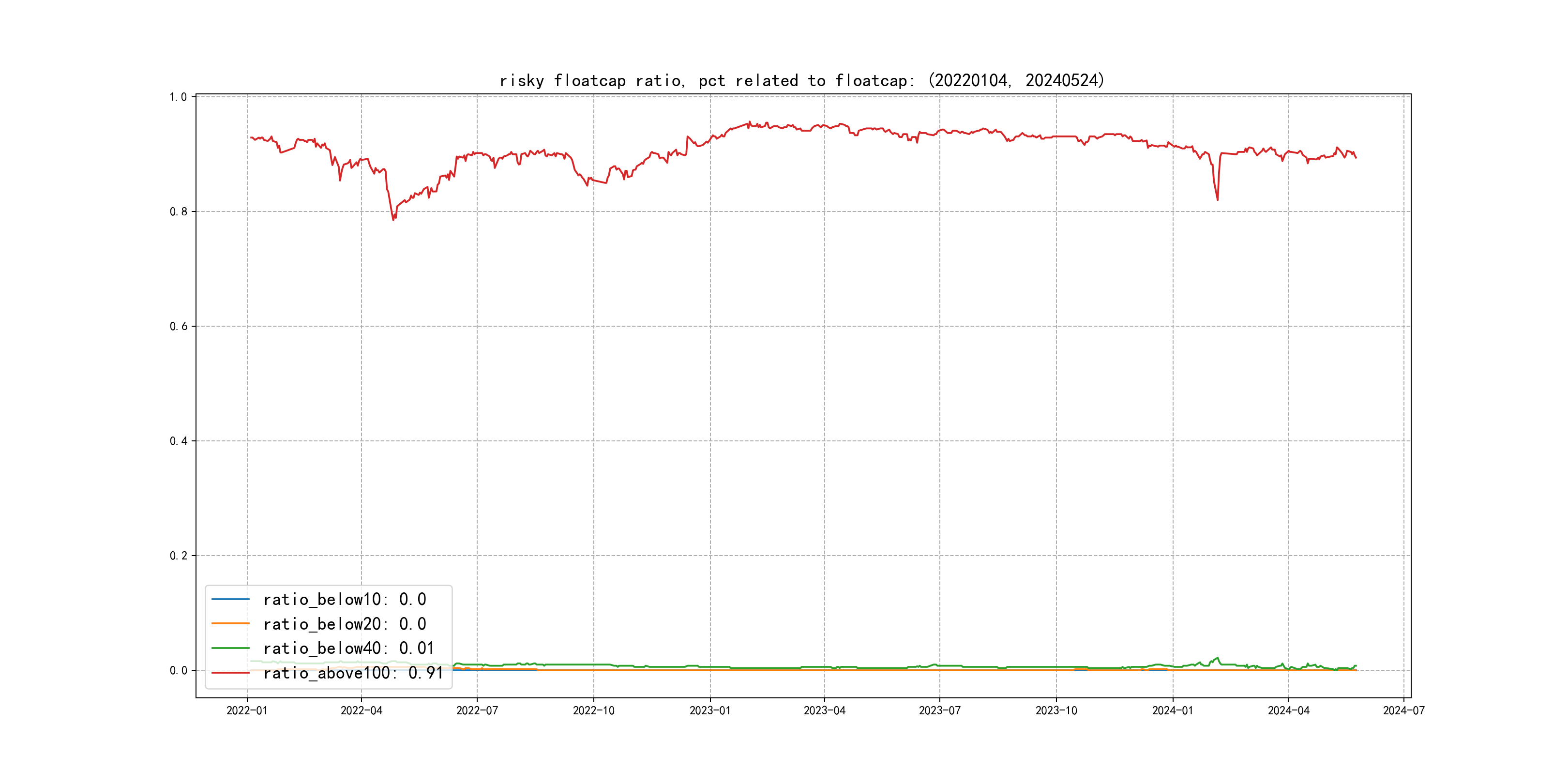Click the red legend line swatch

[x=230, y=673]
